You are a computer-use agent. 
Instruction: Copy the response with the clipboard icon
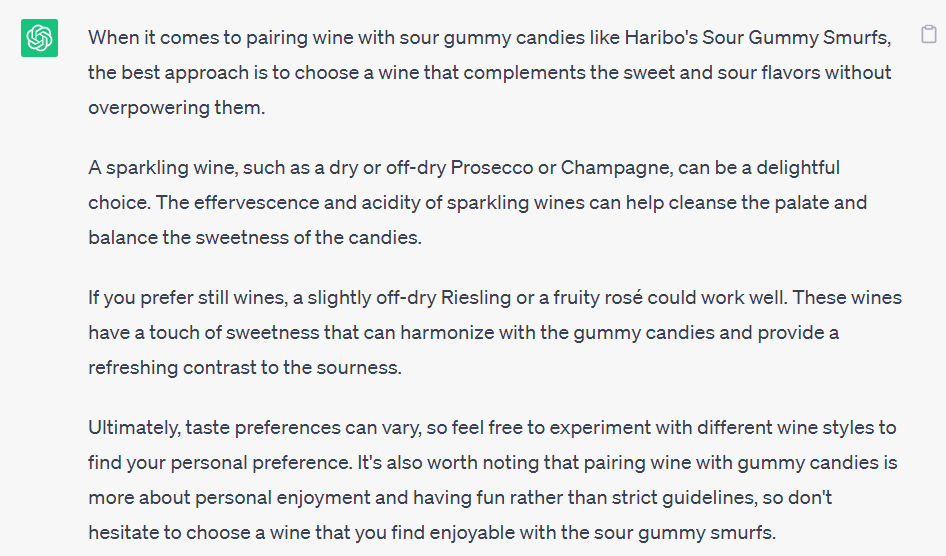click(929, 34)
